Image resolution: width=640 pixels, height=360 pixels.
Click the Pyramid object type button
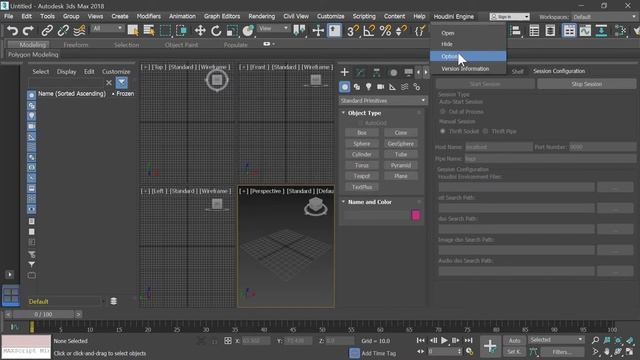point(400,165)
